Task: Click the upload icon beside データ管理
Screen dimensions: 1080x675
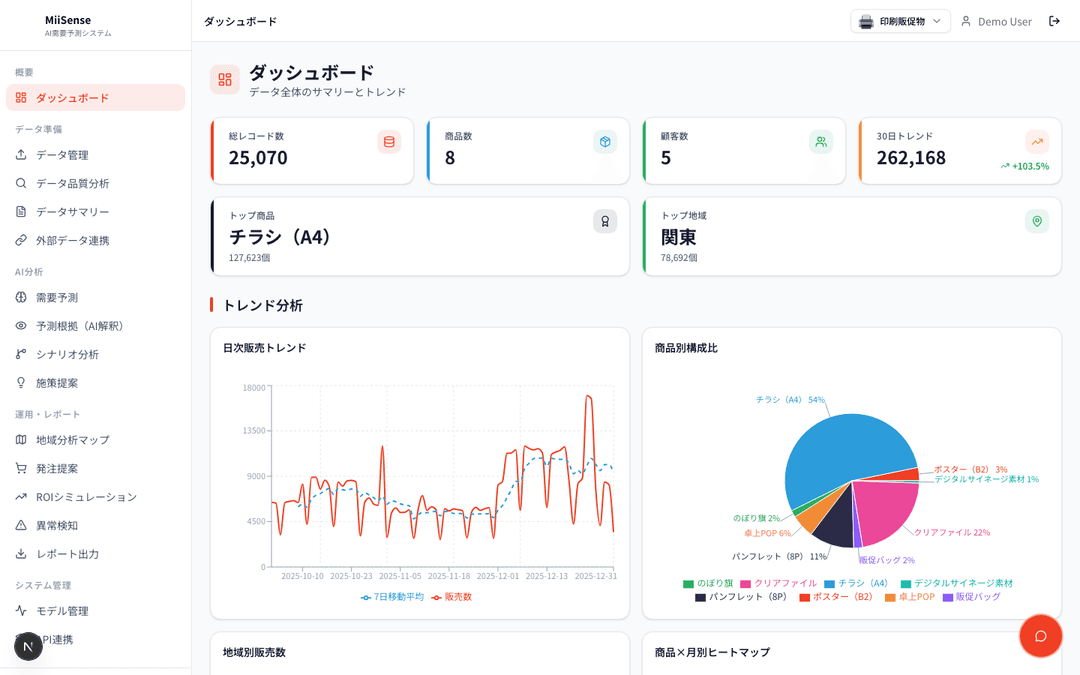Action: pyautogui.click(x=21, y=155)
